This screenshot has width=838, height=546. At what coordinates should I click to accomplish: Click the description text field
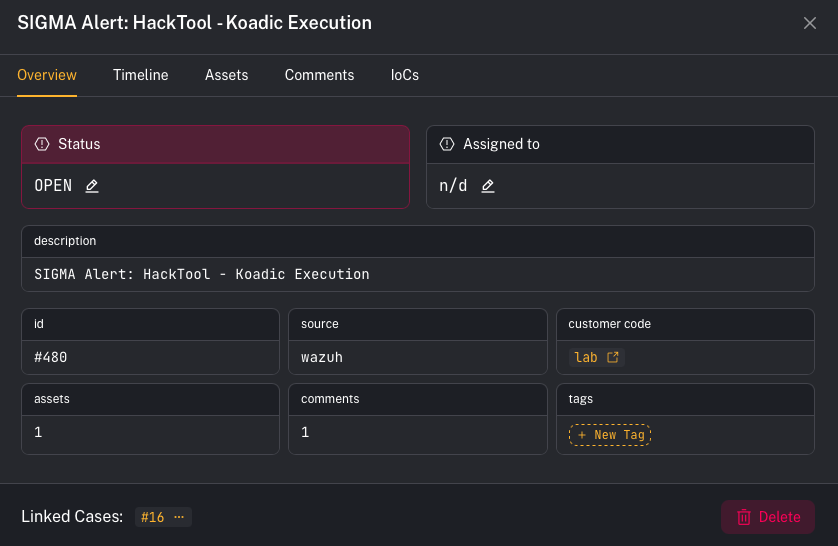click(202, 274)
